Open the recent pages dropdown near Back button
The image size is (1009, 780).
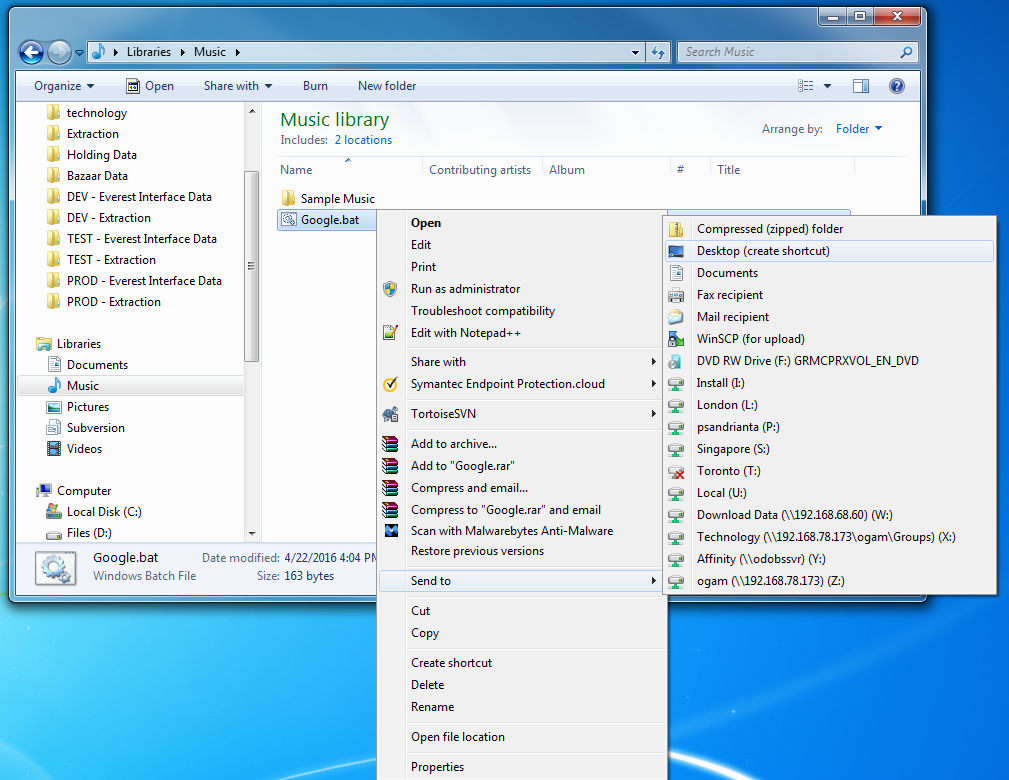(79, 53)
